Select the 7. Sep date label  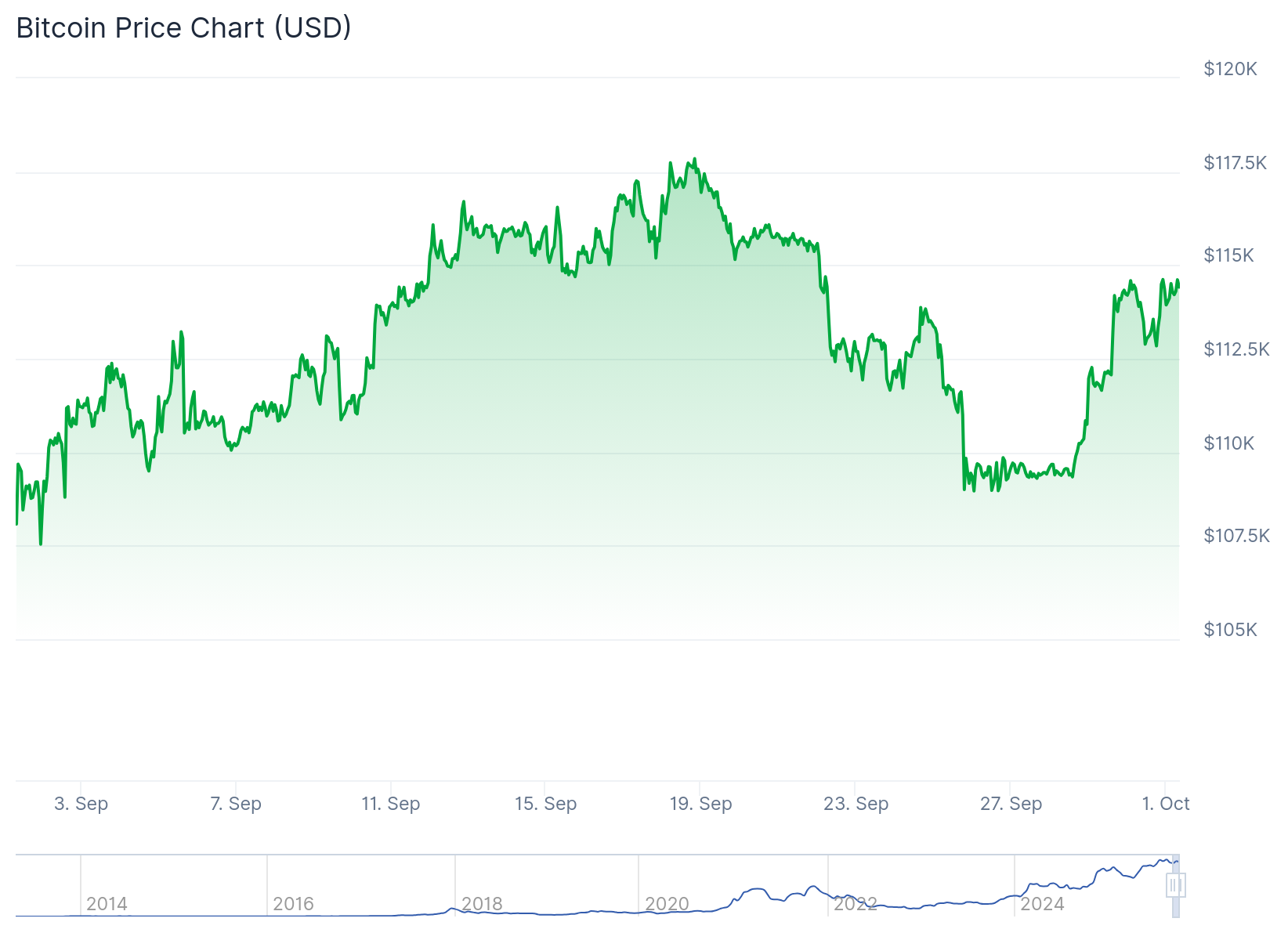236,804
